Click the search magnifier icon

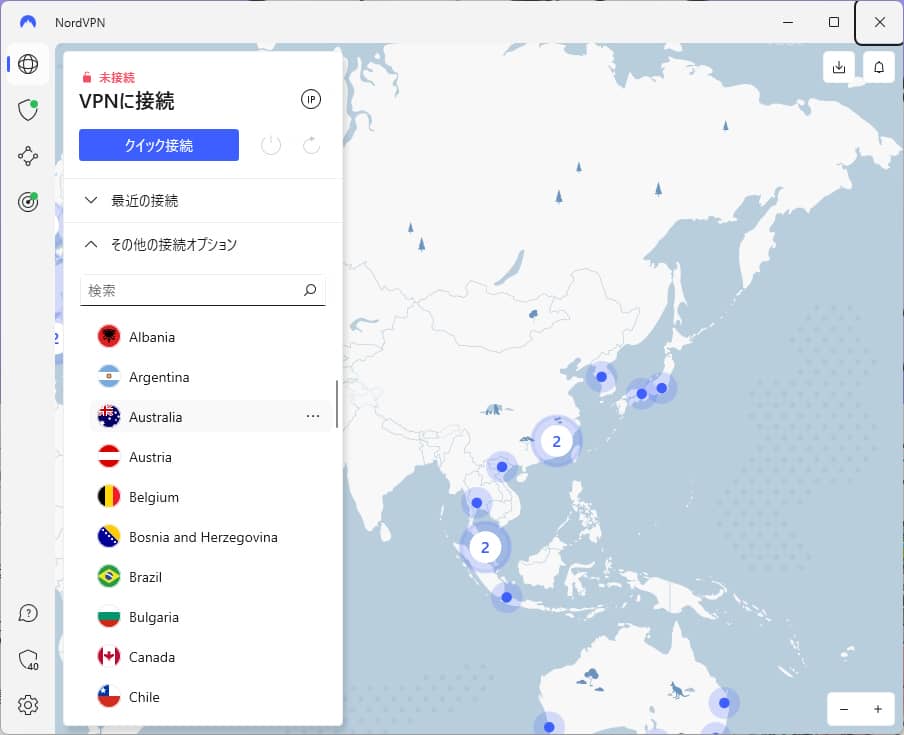click(310, 290)
